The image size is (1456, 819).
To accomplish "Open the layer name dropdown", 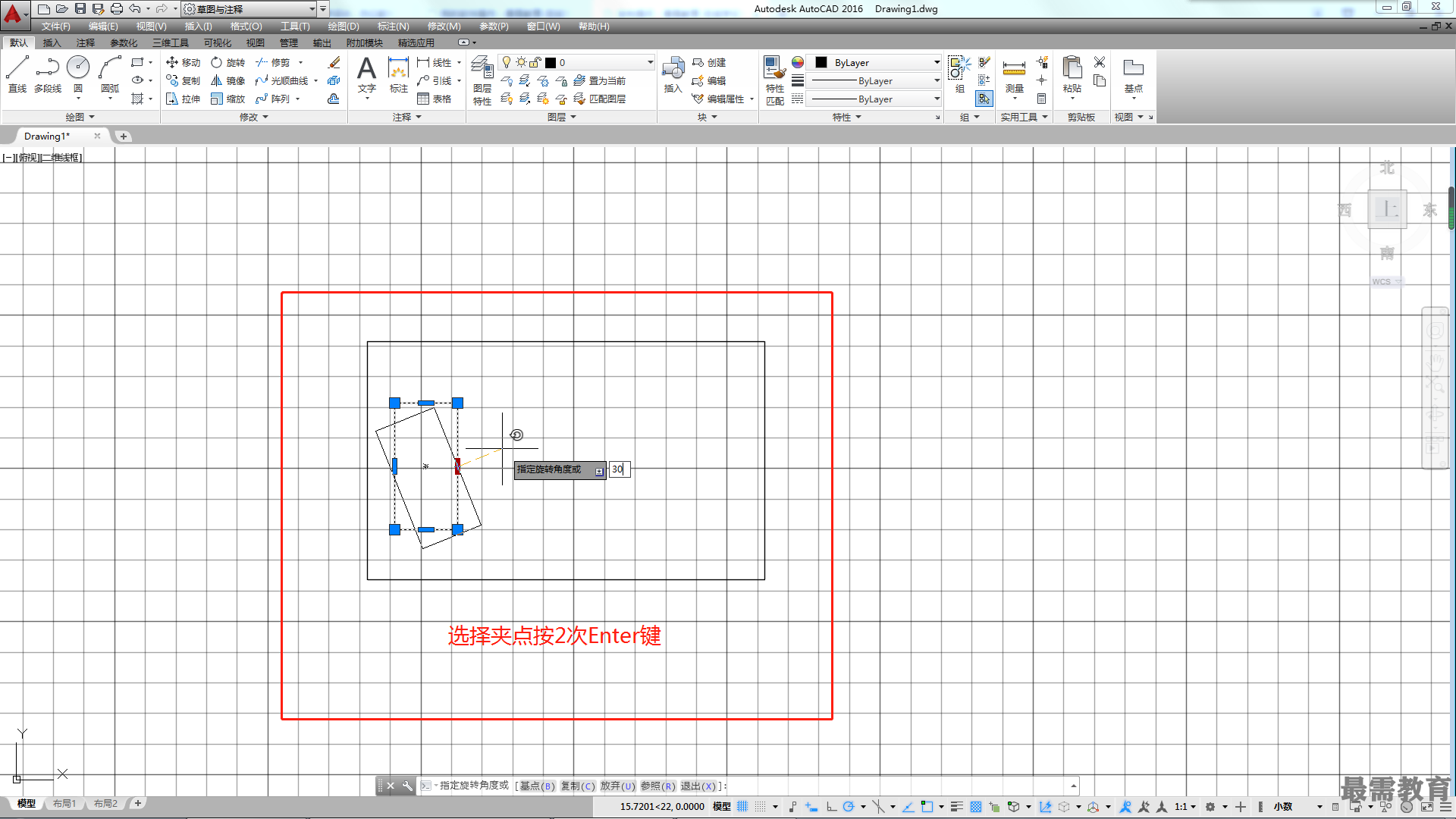I will [576, 62].
